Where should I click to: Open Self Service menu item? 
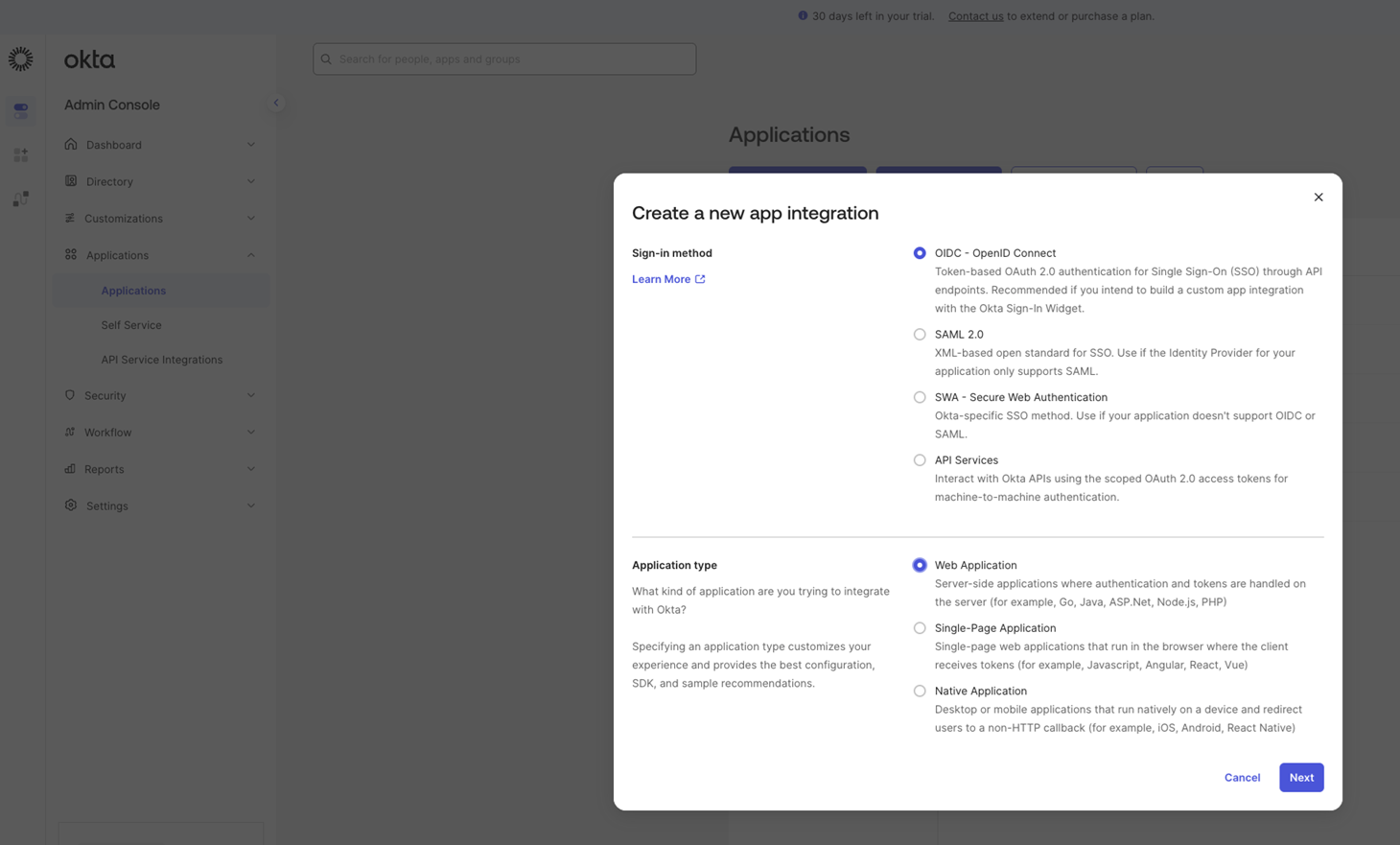(x=131, y=325)
